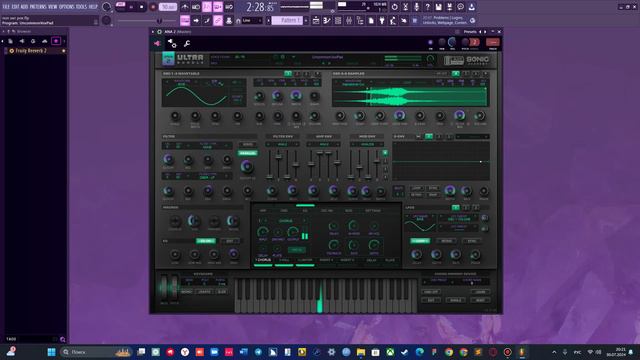Click the first Amp Env fader
Image resolution: width=640 pixels, height=360 pixels.
pyautogui.click(x=311, y=164)
